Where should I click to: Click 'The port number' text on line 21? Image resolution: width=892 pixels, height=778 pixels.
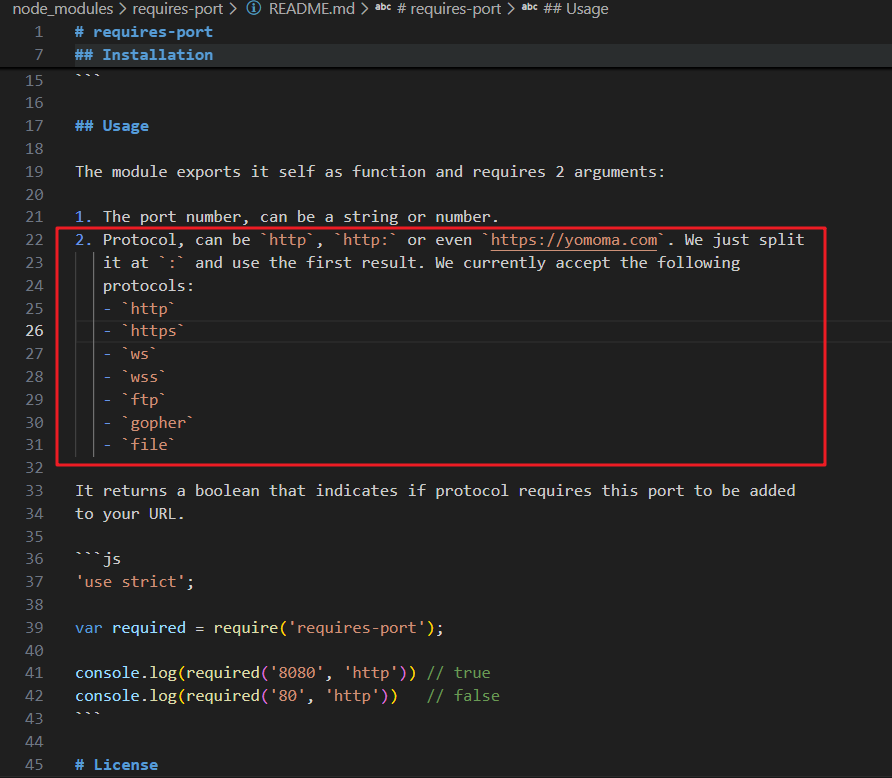[172, 217]
